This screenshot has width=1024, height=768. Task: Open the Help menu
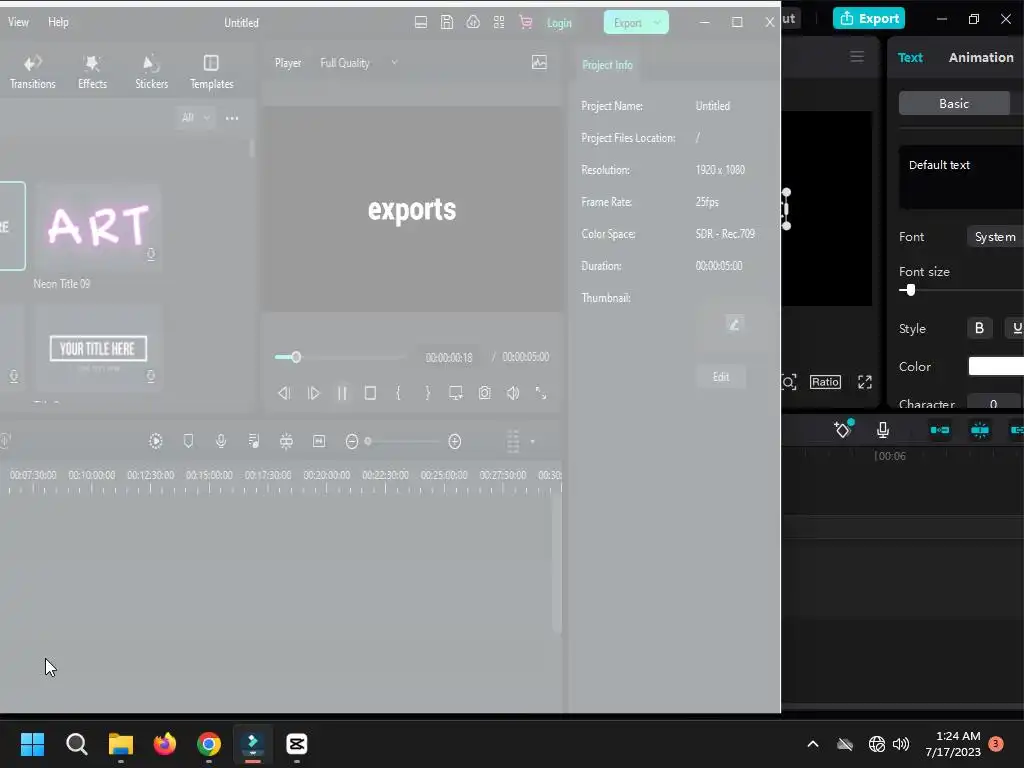(58, 22)
